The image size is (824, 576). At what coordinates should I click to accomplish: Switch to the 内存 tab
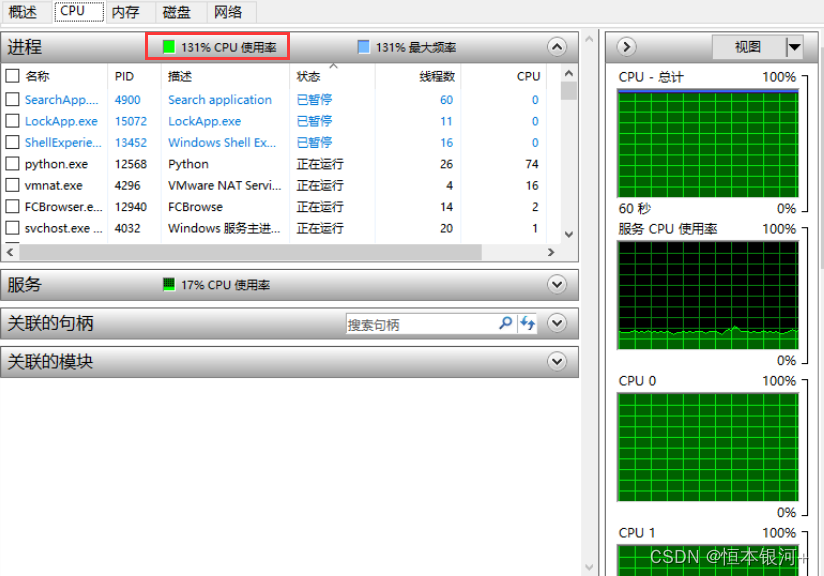click(125, 12)
